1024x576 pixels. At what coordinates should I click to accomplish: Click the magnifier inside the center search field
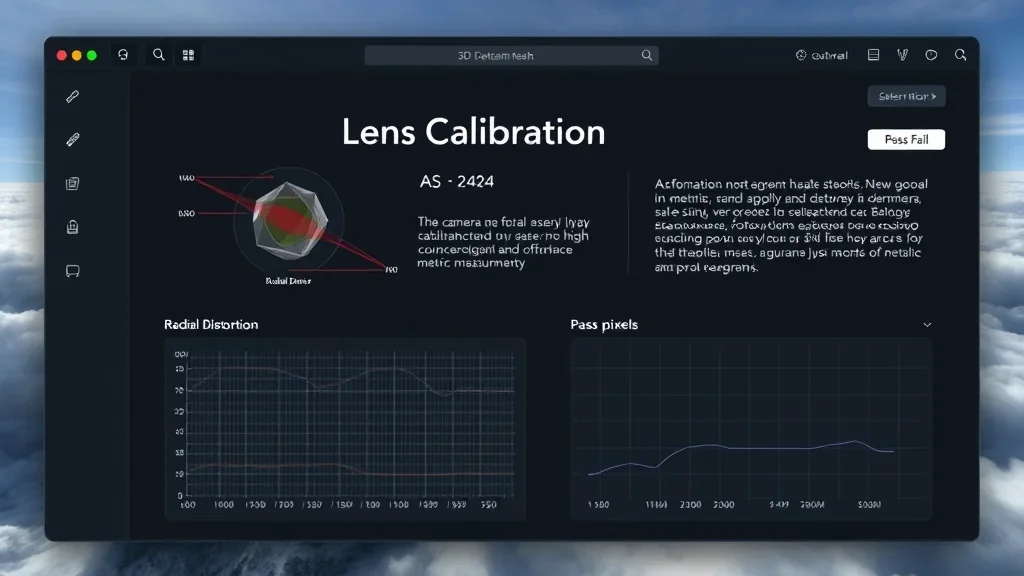pos(647,56)
